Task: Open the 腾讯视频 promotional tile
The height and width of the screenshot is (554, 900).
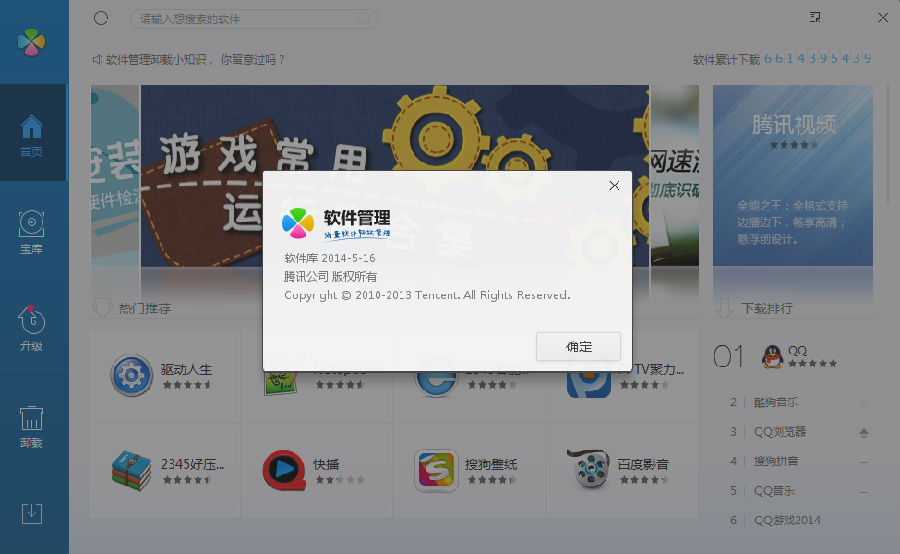Action: pyautogui.click(x=793, y=175)
